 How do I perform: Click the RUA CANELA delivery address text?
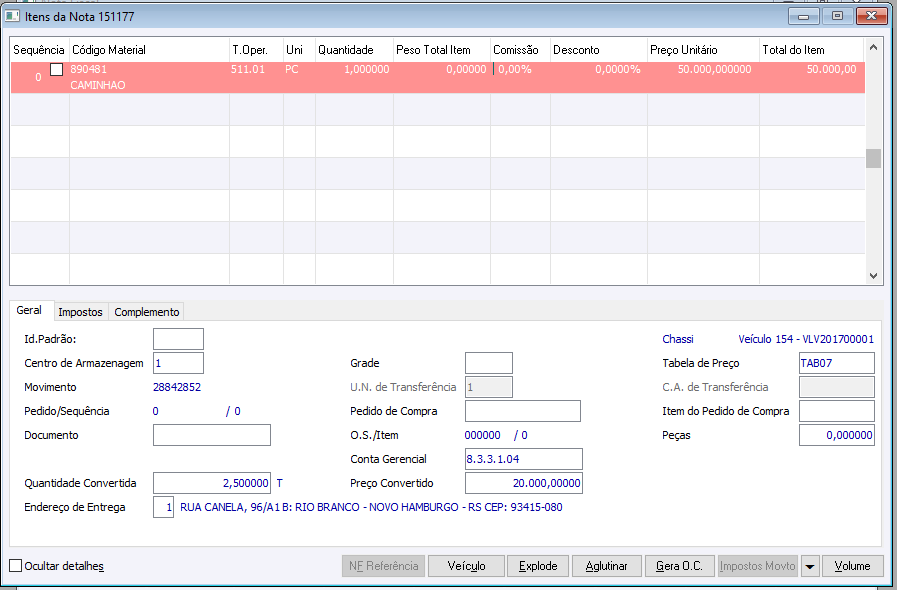point(371,507)
